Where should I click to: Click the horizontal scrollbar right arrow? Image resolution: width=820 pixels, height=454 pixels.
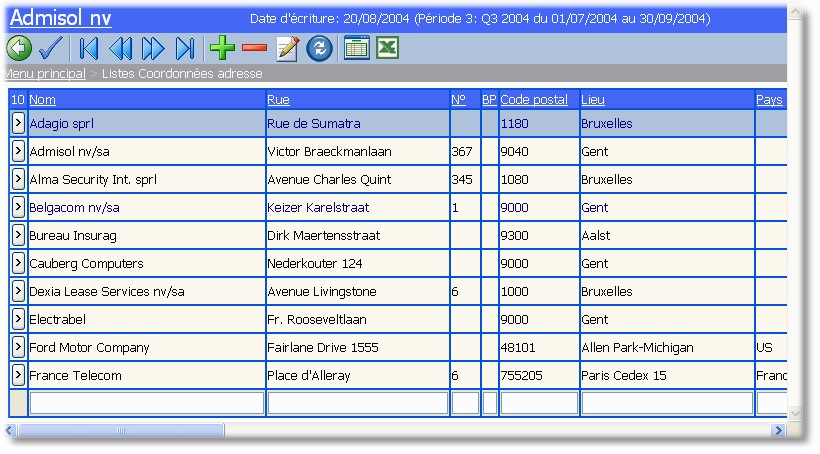(x=778, y=430)
